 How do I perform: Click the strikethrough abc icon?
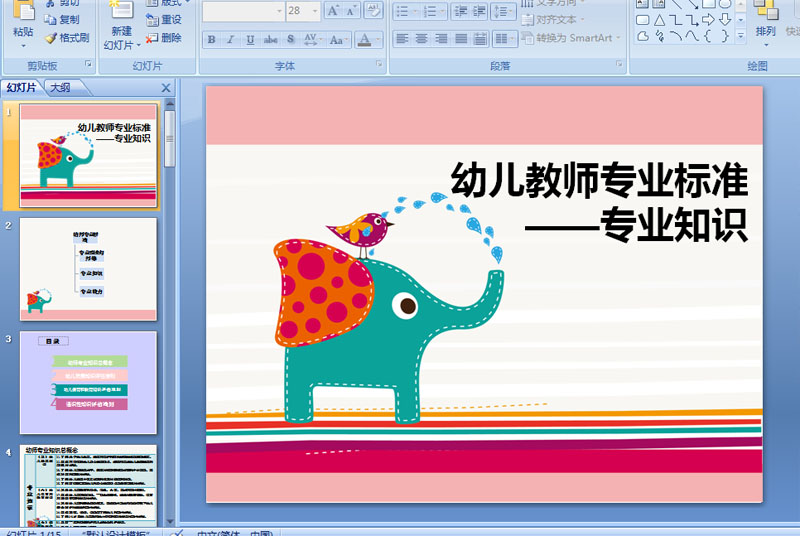270,39
